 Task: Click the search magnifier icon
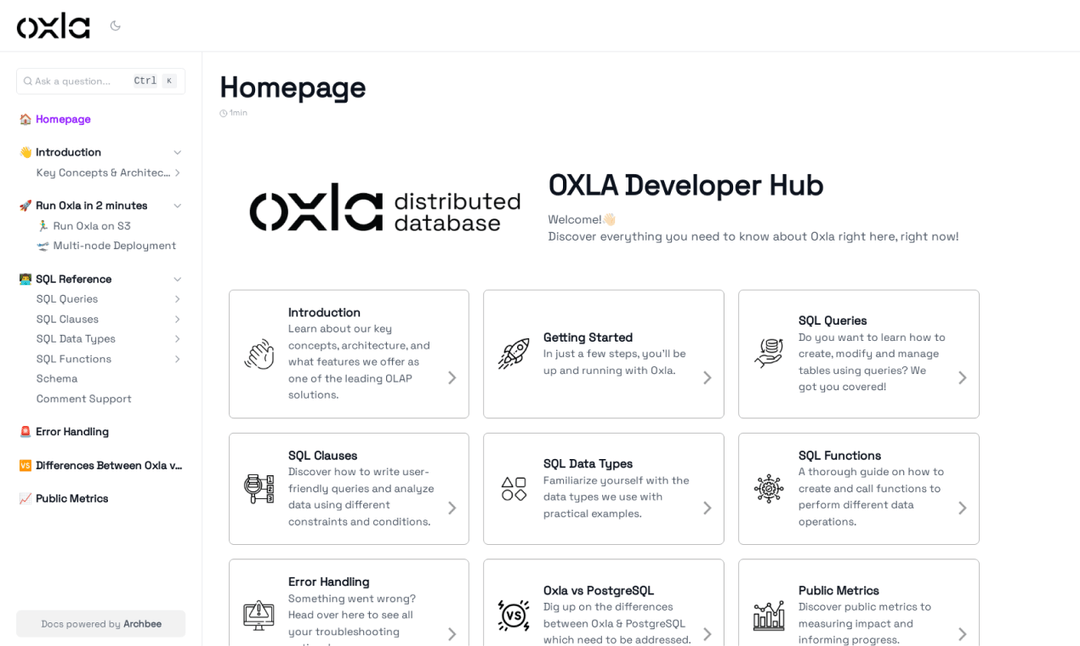28,81
